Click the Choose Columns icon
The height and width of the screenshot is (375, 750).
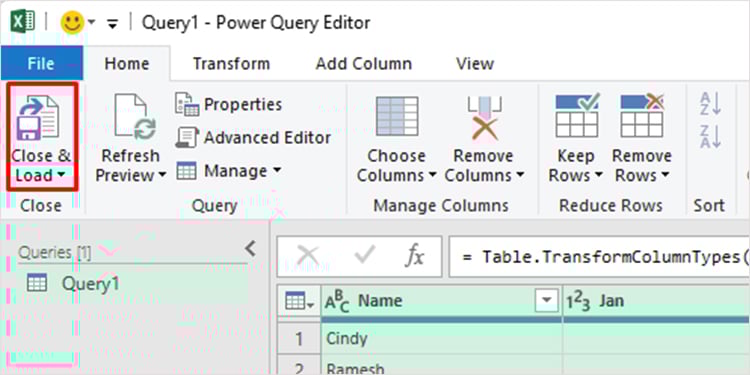397,116
